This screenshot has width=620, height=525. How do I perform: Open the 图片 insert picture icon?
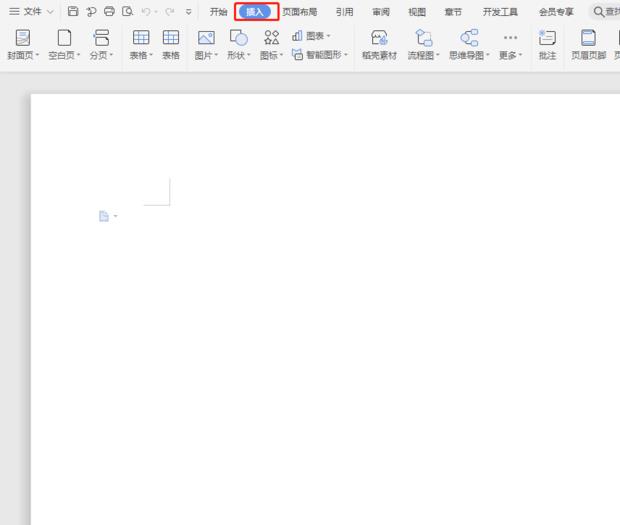click(206, 38)
